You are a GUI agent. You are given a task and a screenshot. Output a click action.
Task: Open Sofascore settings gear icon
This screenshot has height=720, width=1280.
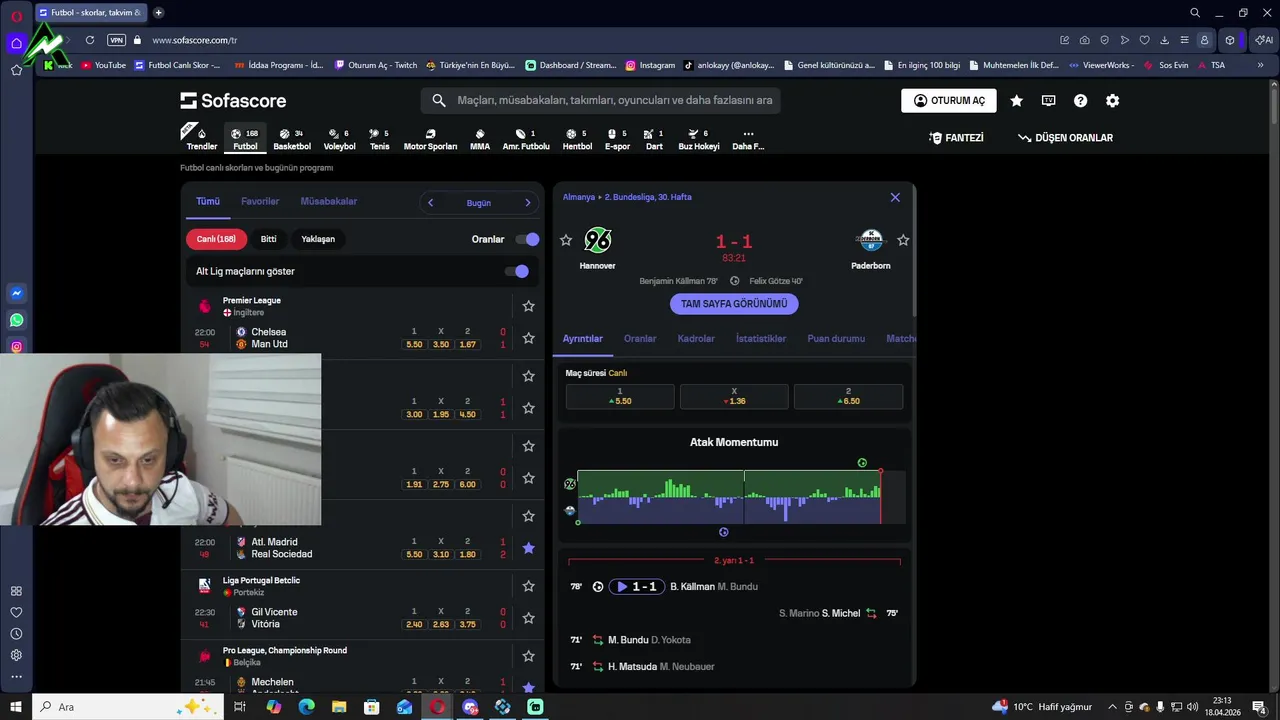pos(1112,101)
